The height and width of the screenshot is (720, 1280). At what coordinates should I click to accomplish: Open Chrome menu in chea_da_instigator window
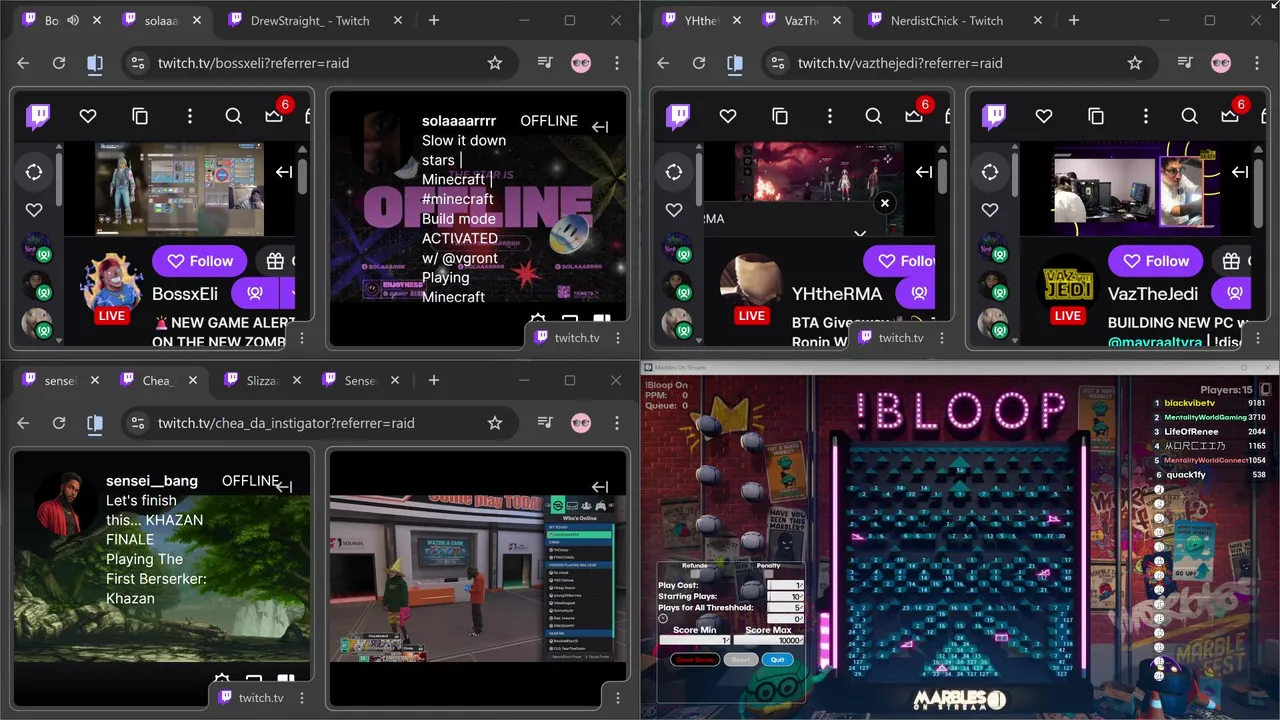(x=617, y=423)
